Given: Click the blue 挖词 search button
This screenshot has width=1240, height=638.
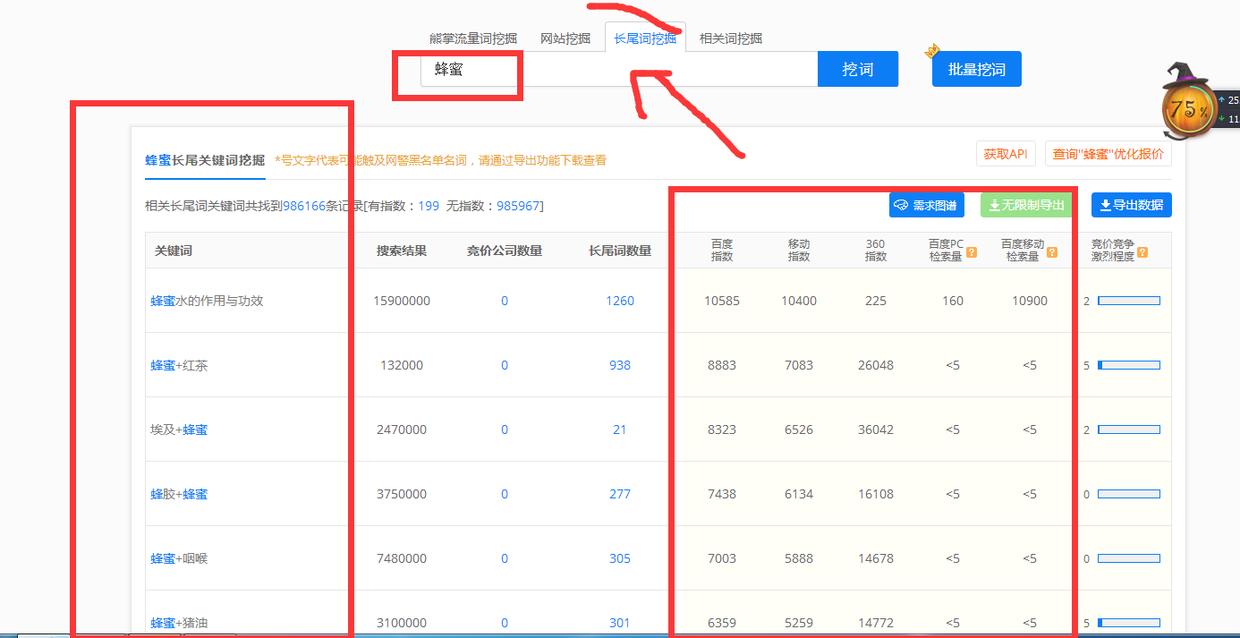Looking at the screenshot, I should 858,69.
